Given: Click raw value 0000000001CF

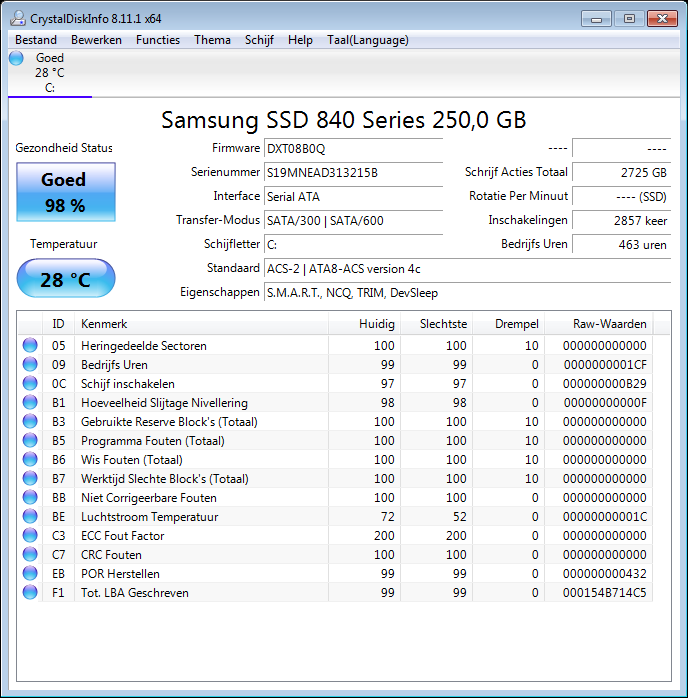Looking at the screenshot, I should click(x=605, y=365).
